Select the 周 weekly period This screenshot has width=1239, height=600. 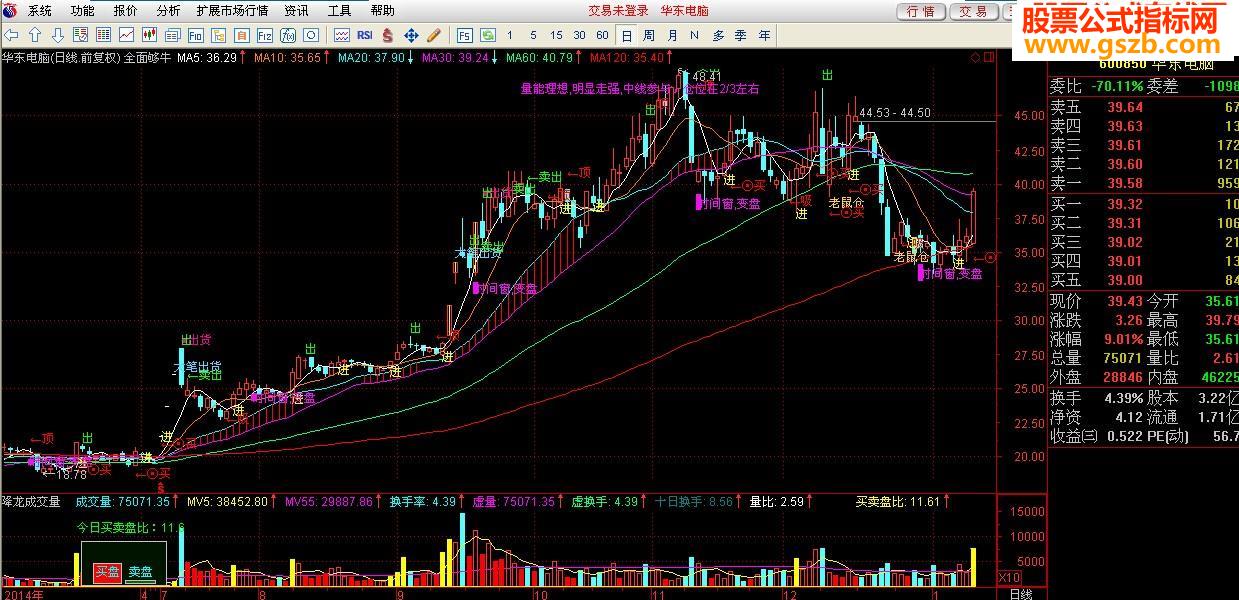(649, 35)
